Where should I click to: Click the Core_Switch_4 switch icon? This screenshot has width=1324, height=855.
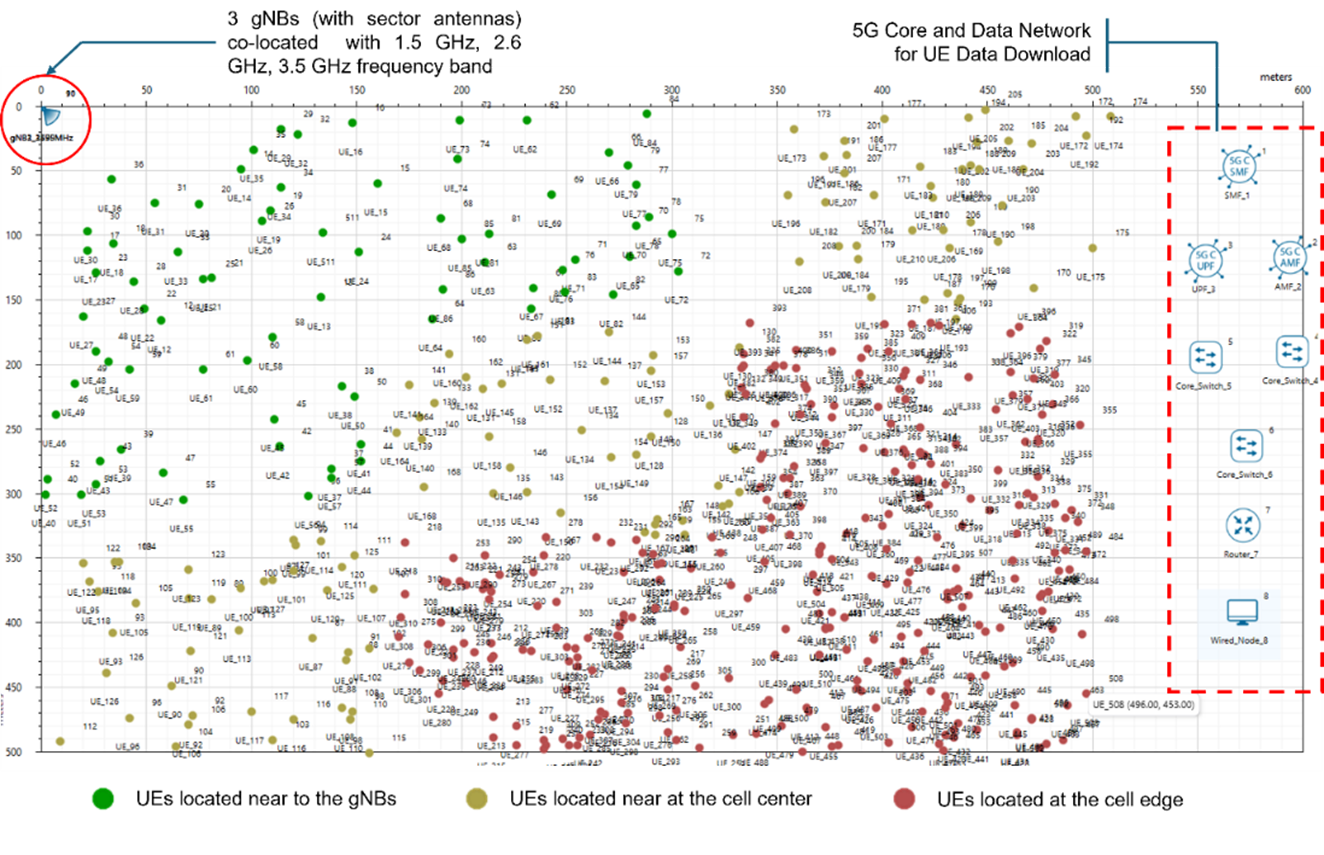pyautogui.click(x=1292, y=352)
